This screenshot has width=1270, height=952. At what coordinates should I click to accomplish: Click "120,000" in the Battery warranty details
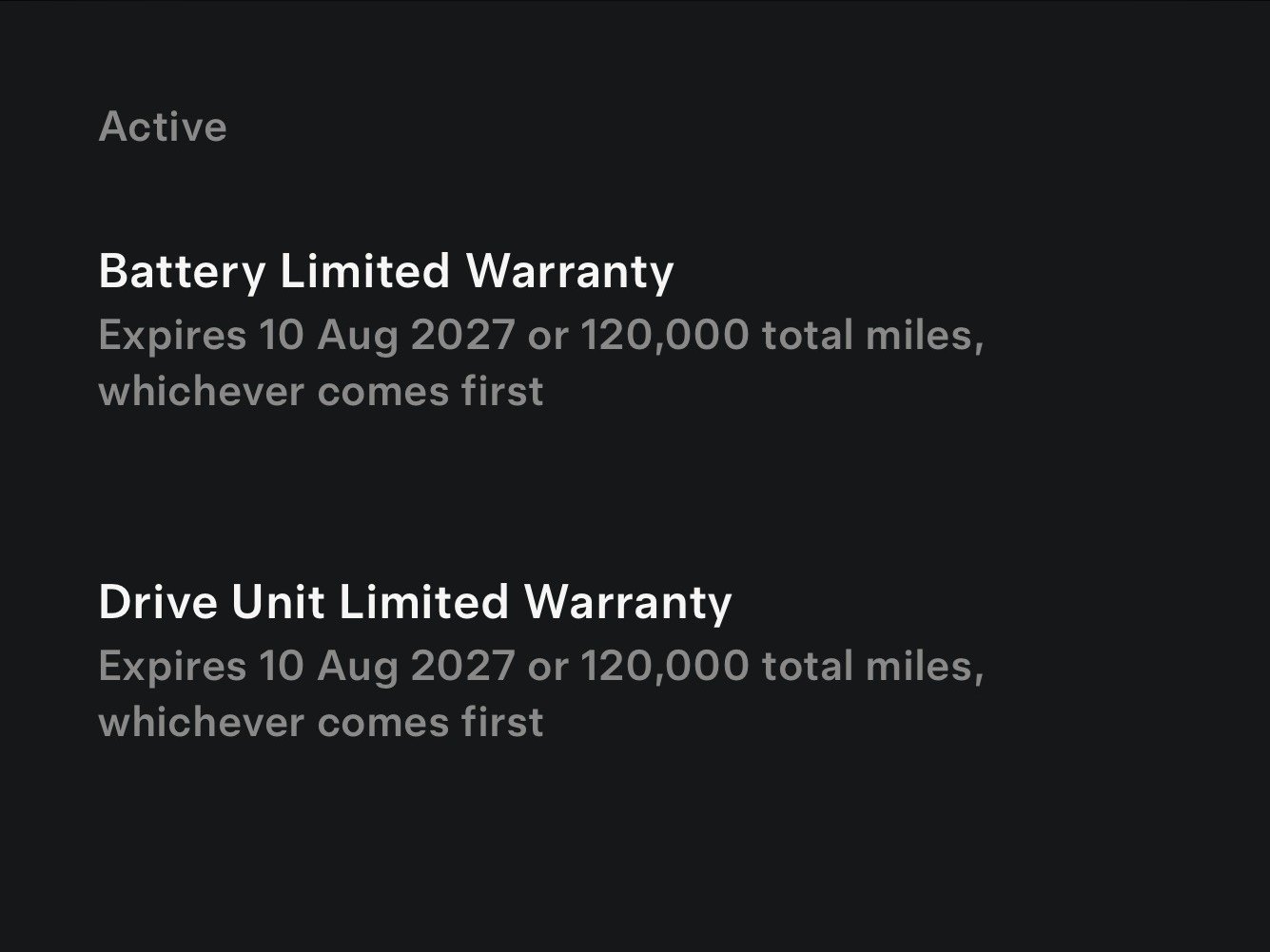point(664,336)
